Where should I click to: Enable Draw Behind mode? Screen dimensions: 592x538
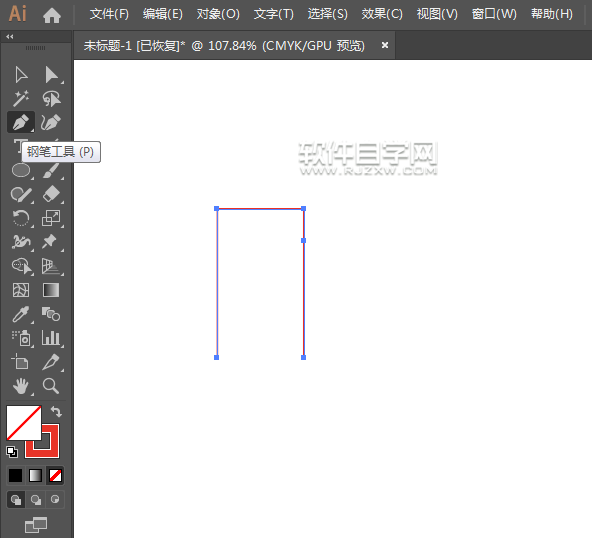pos(35,500)
